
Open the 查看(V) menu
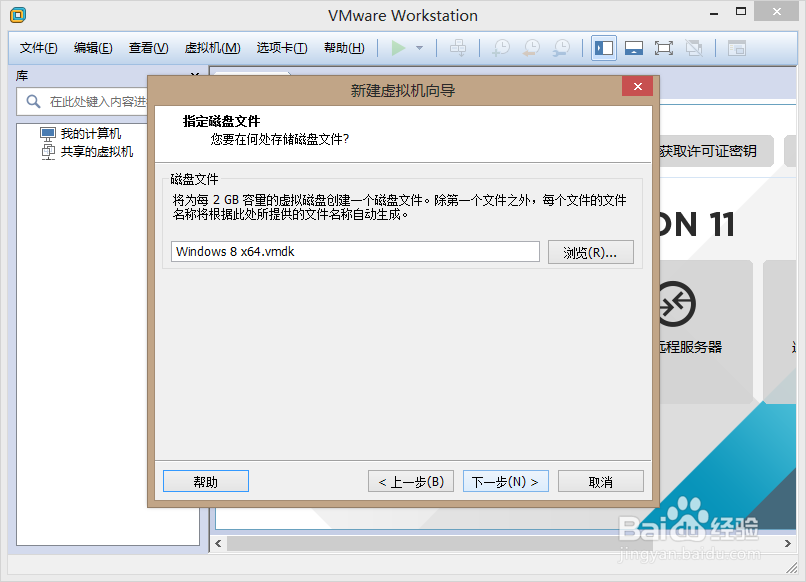coord(149,48)
